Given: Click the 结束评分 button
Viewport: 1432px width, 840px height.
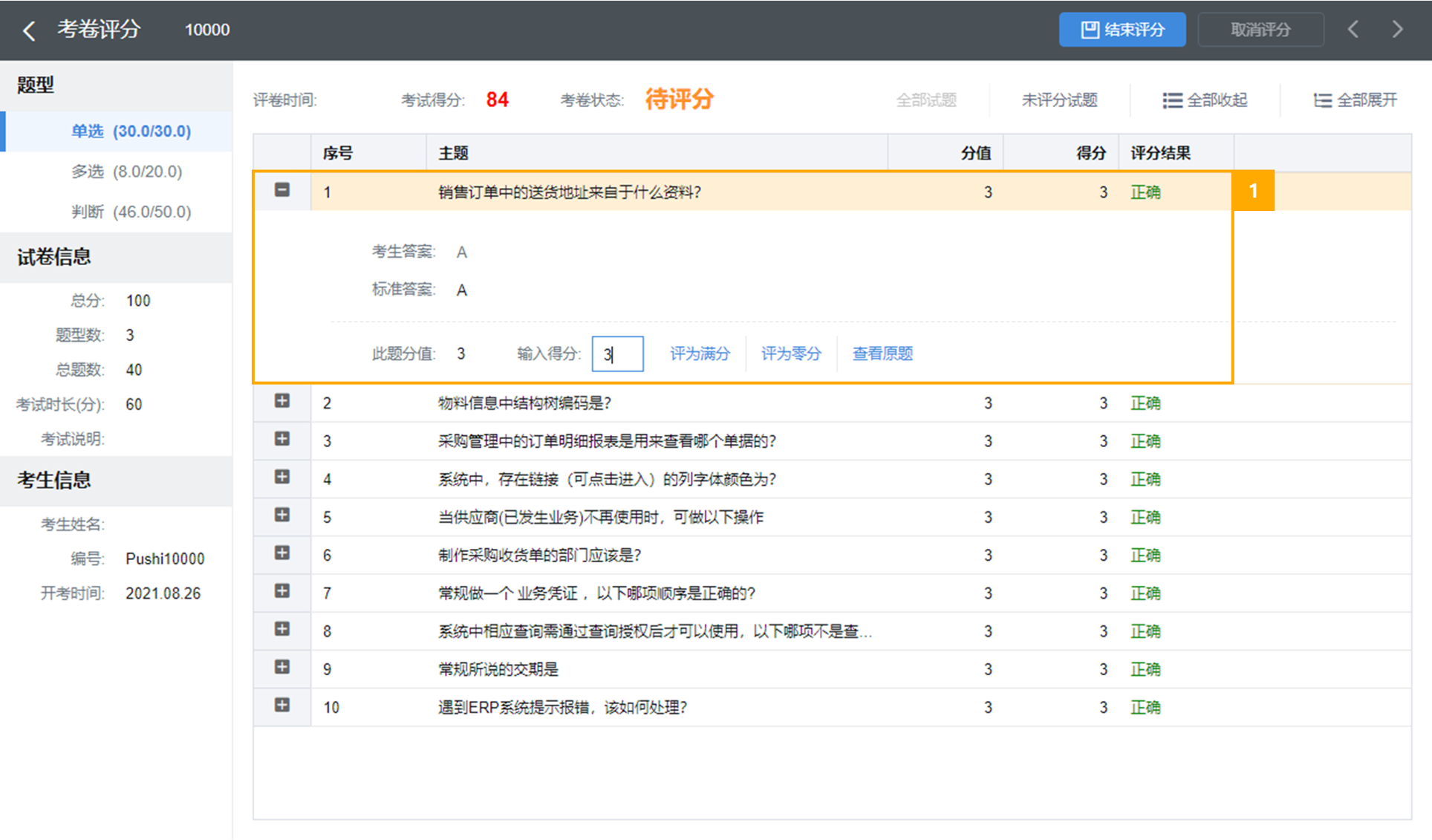Looking at the screenshot, I should click(1122, 30).
